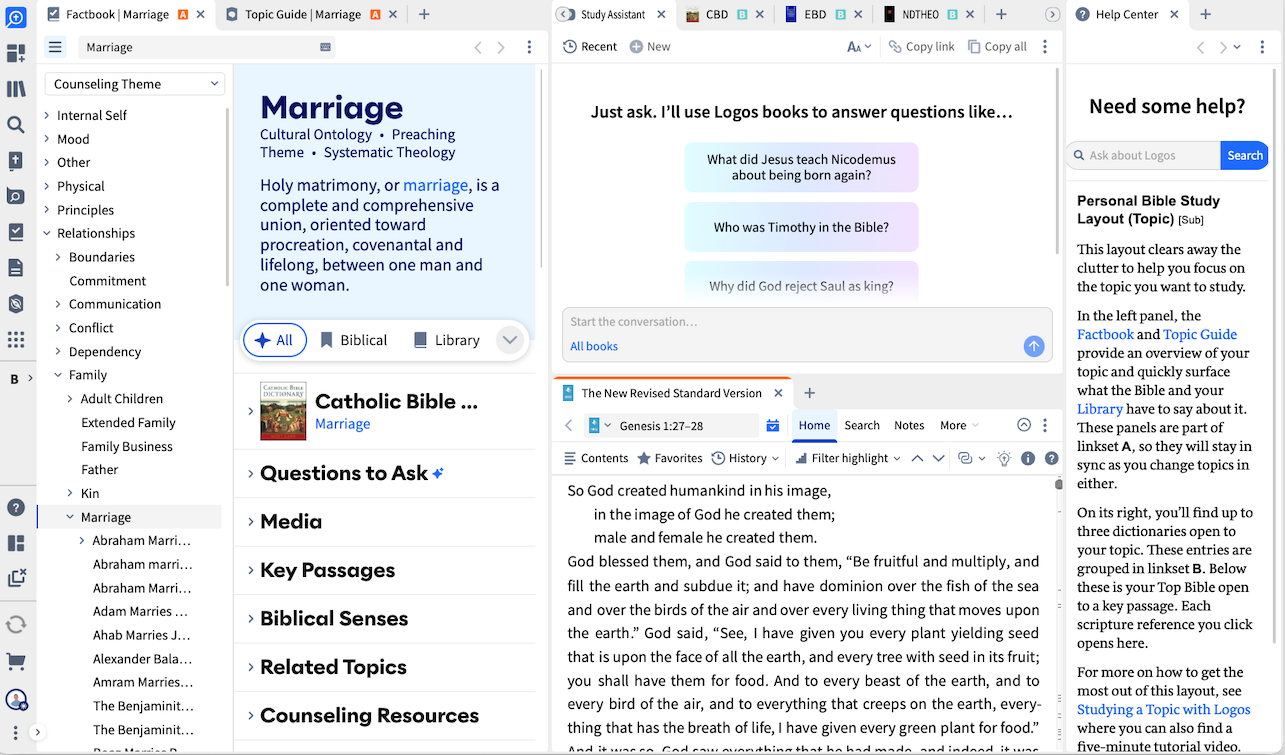Open the Catholic Bible Dictionary cover thumbnail
1285x755 pixels.
[x=283, y=411]
